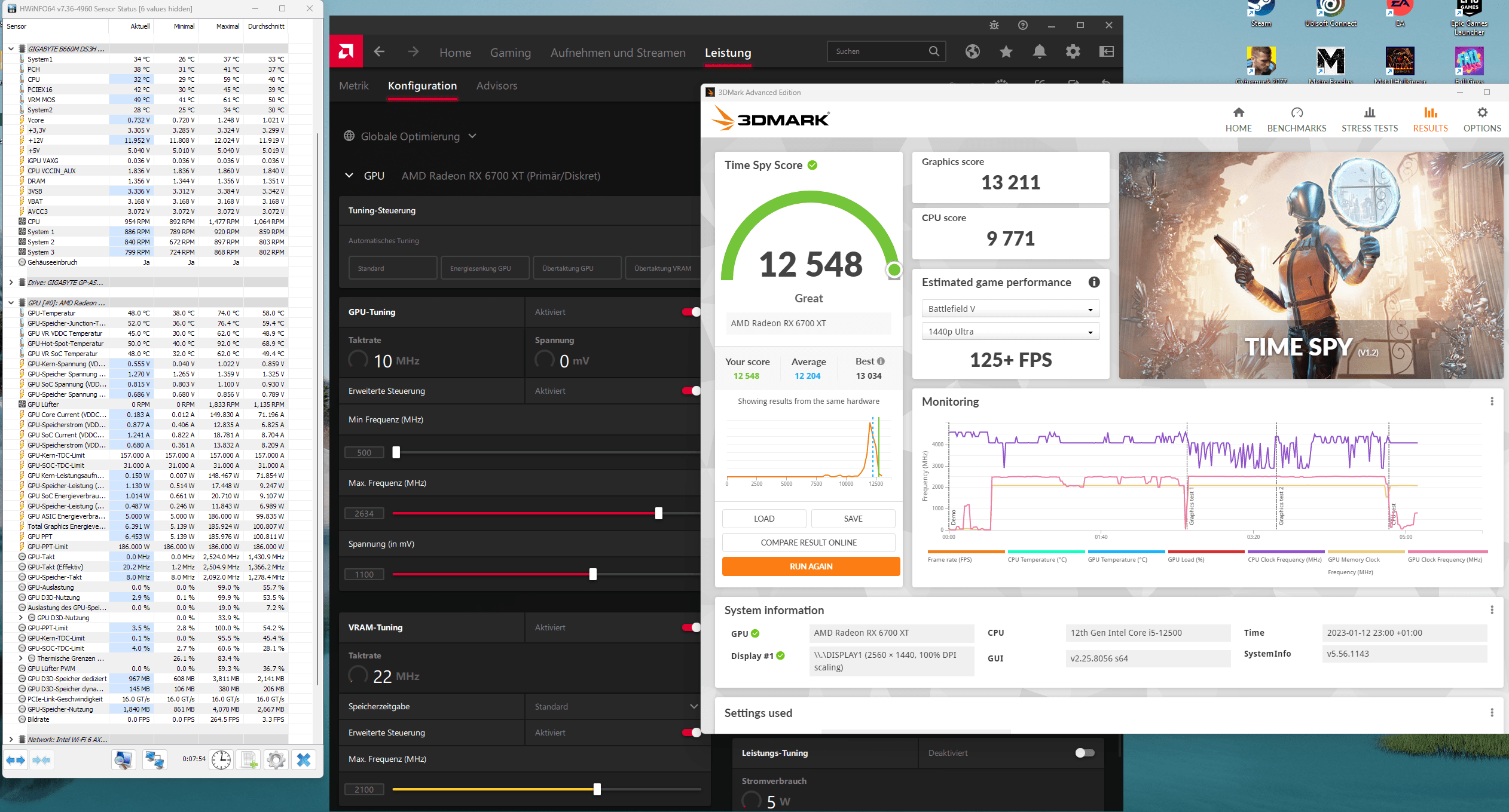Open the Battlefield V game dropdown
Viewport: 1509px width, 812px height.
[x=1010, y=309]
